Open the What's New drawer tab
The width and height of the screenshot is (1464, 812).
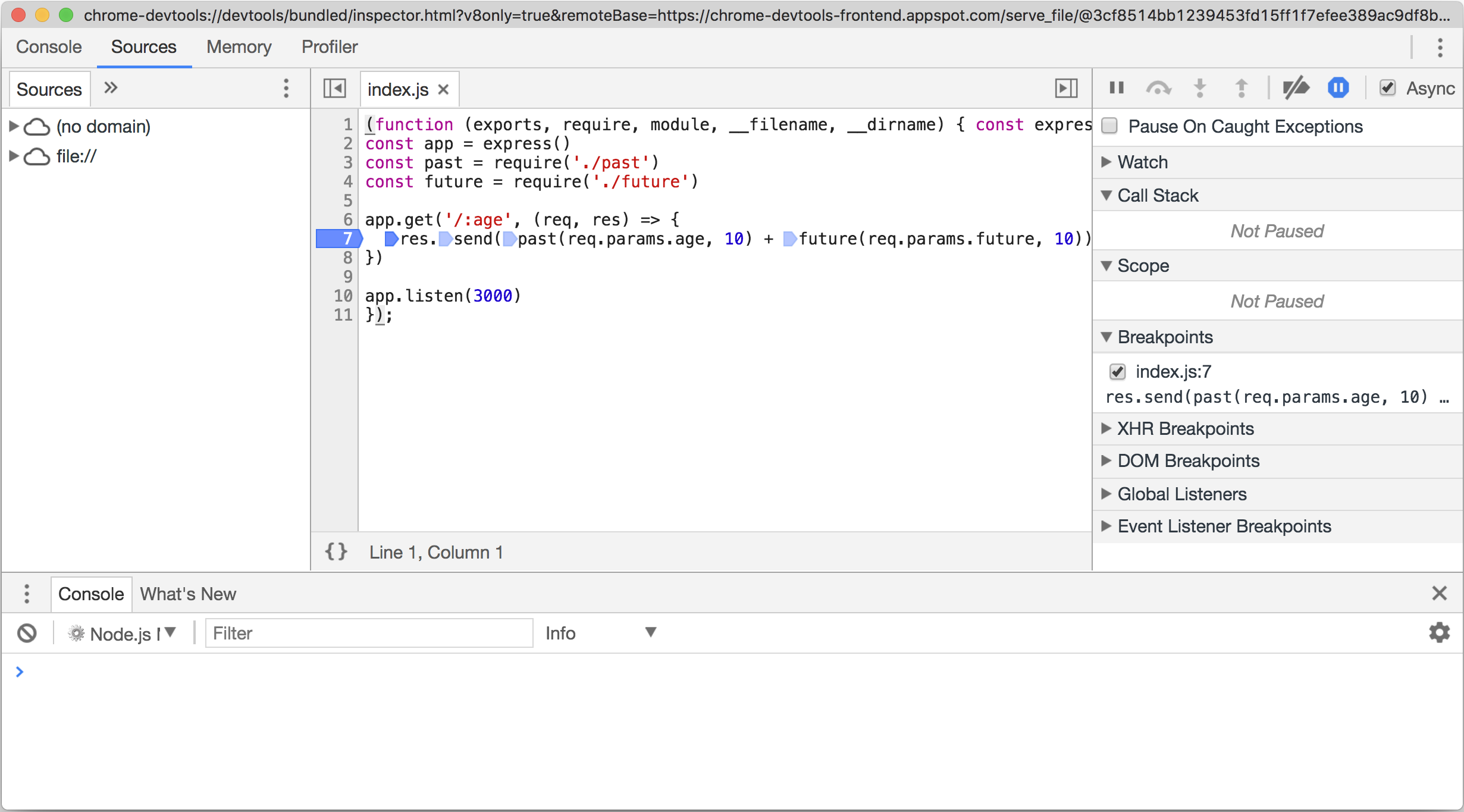pyautogui.click(x=188, y=594)
